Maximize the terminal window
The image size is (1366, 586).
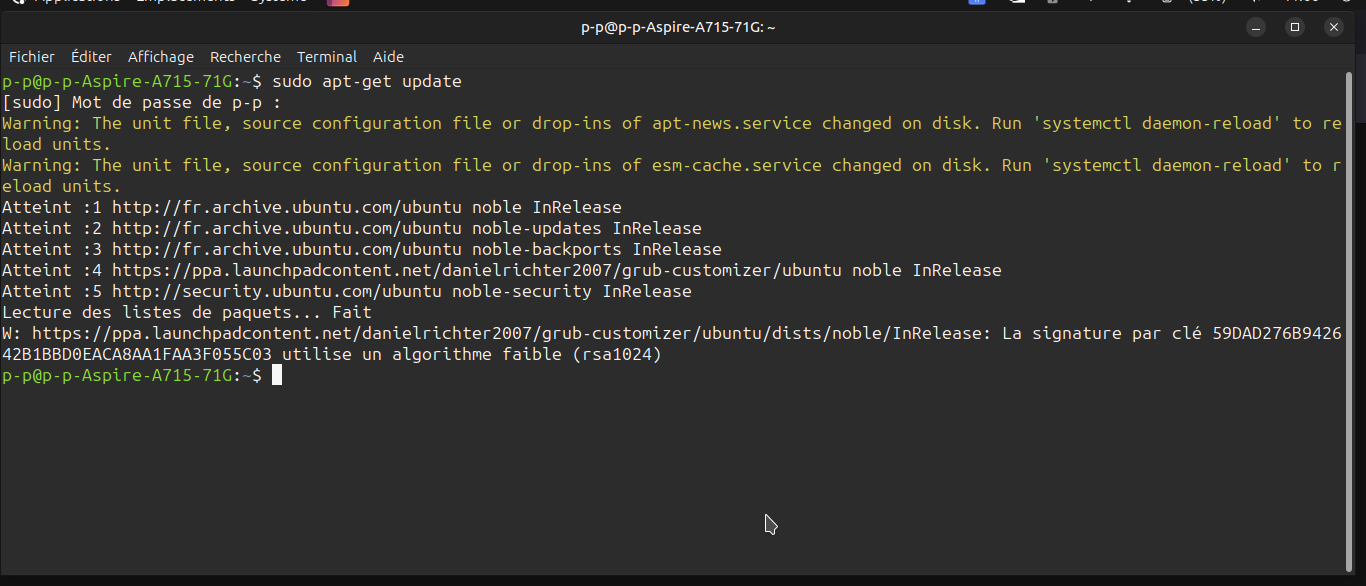tap(1295, 27)
